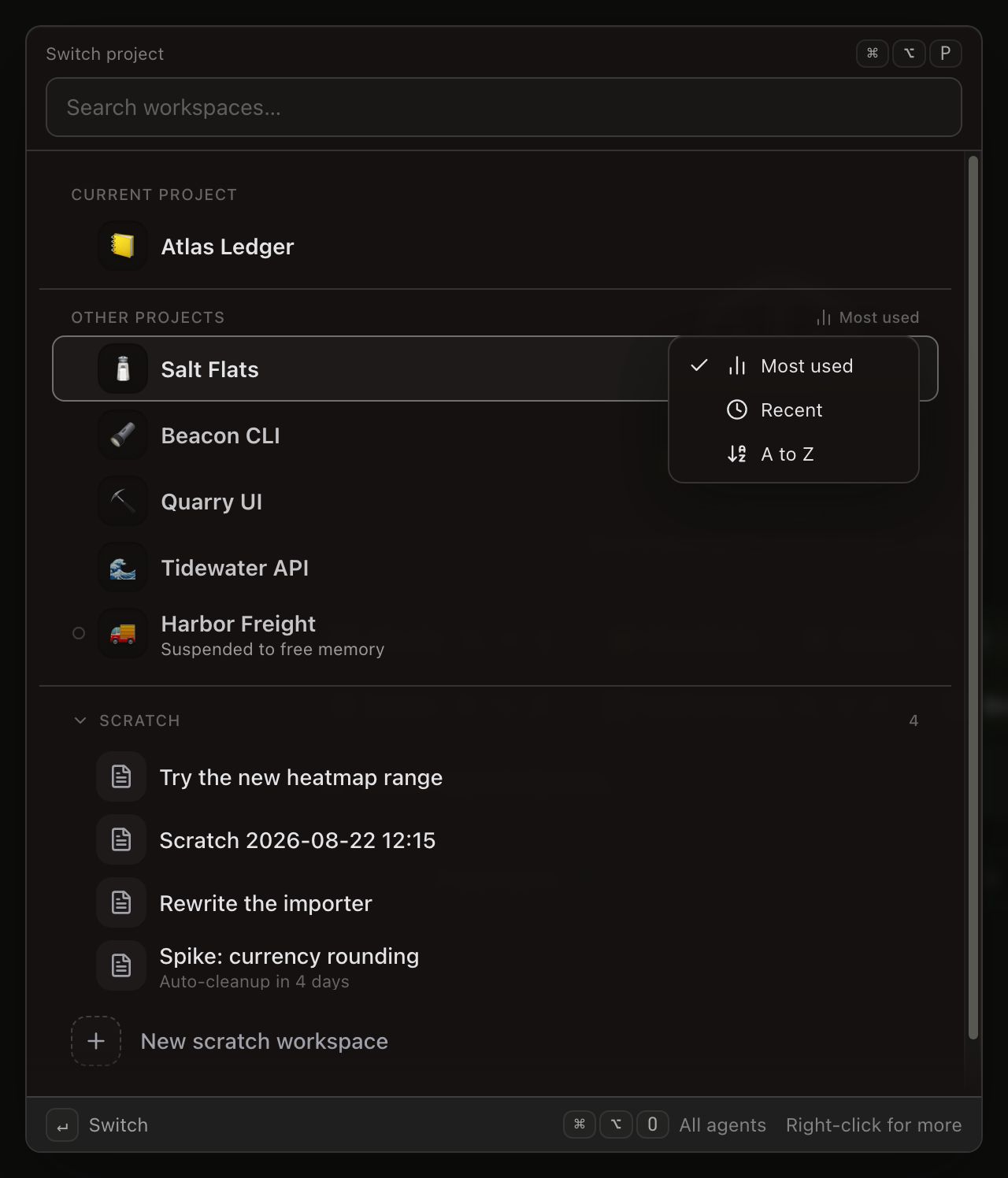Click Suspended to free memory text

click(272, 649)
